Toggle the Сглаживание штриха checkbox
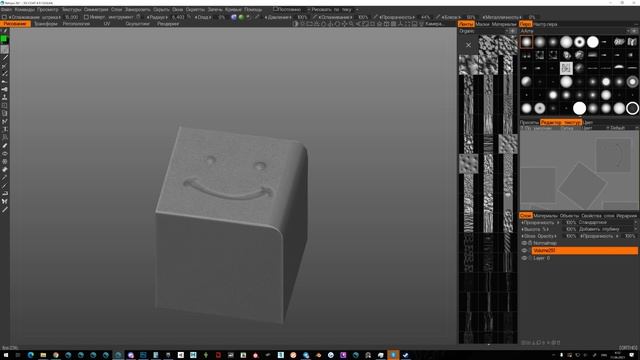The width and height of the screenshot is (640, 360). coord(4,17)
